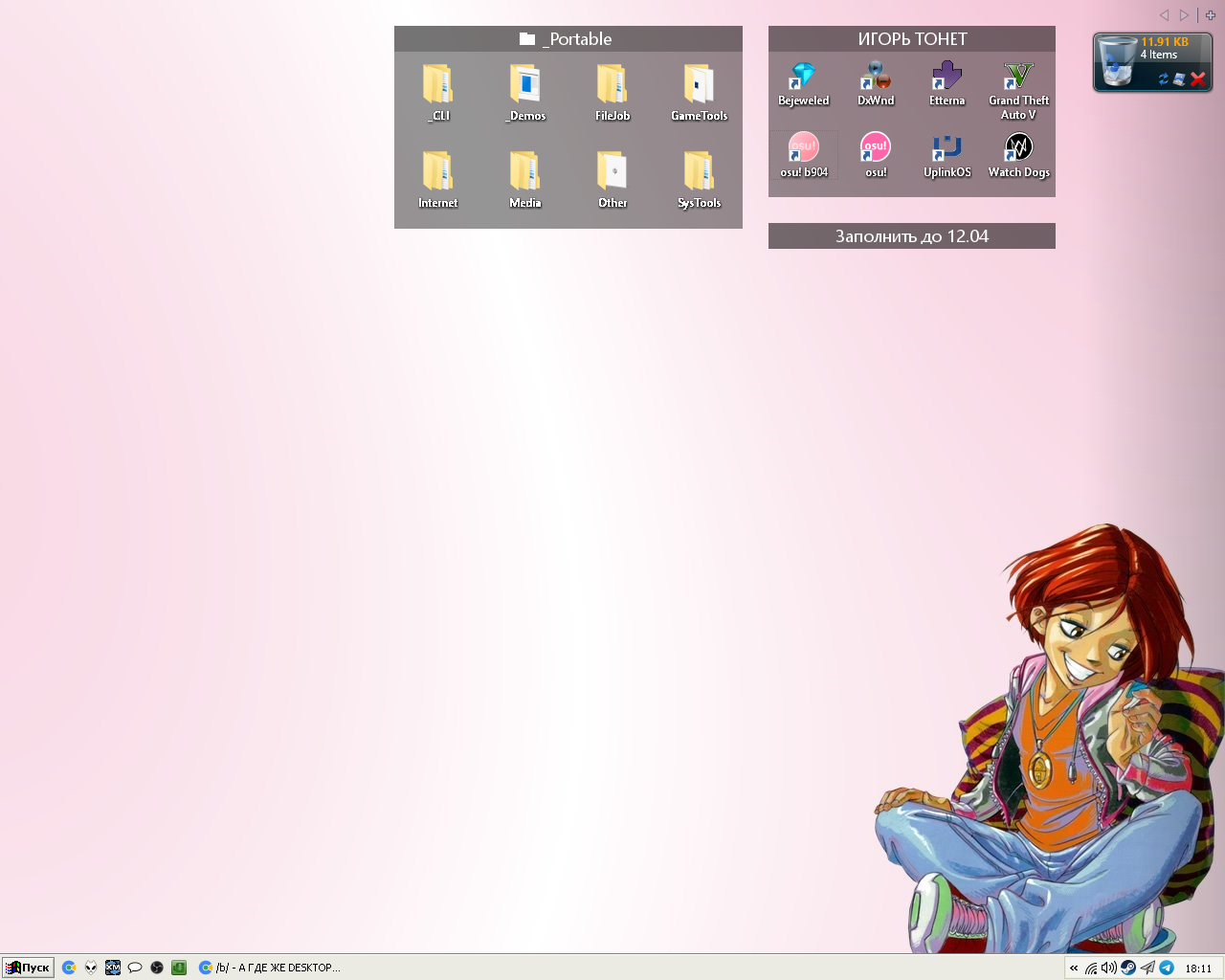This screenshot has height=980, width=1225.
Task: Click the 18:11 clock in tray
Action: coord(1198,969)
